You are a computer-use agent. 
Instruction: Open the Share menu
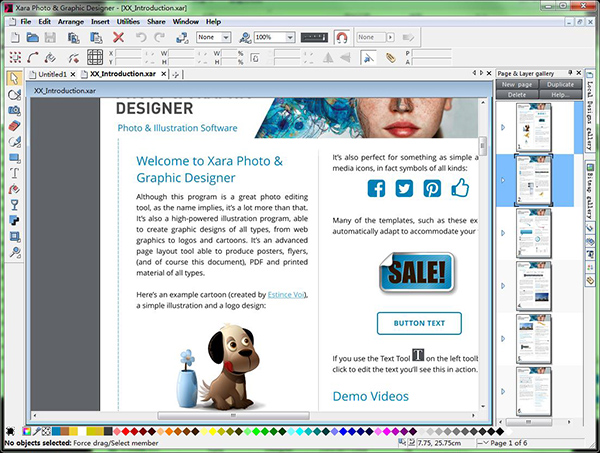tap(156, 22)
